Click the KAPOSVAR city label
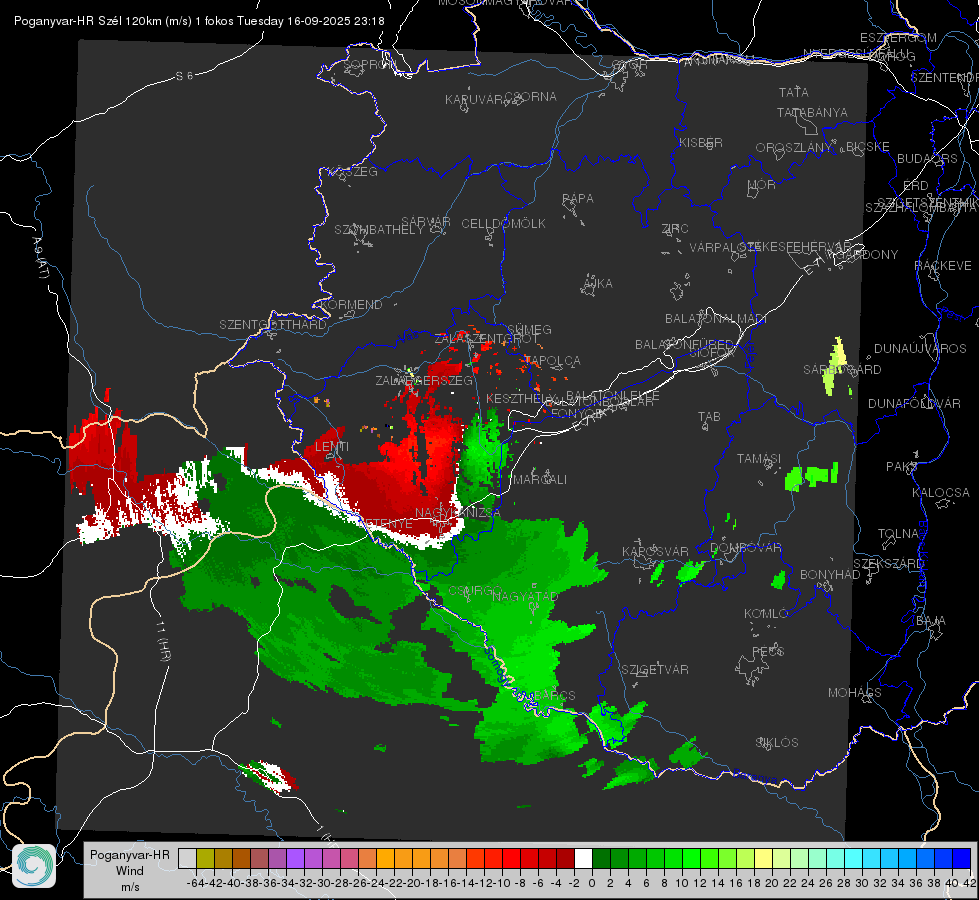Viewport: 979px width, 900px height. point(656,551)
